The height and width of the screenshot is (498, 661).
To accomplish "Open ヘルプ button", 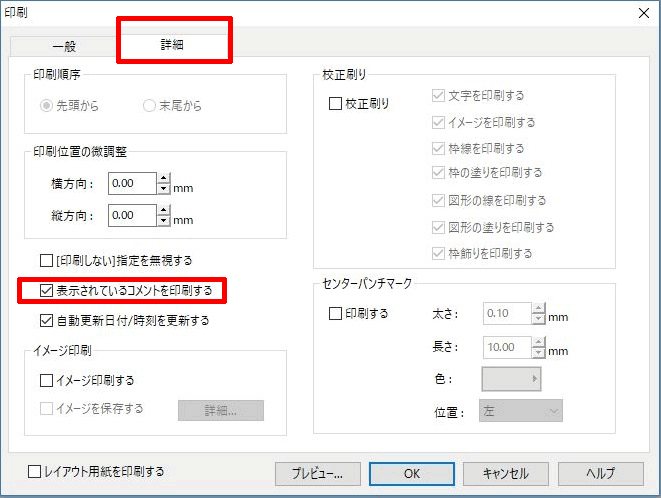I will coord(601,474).
